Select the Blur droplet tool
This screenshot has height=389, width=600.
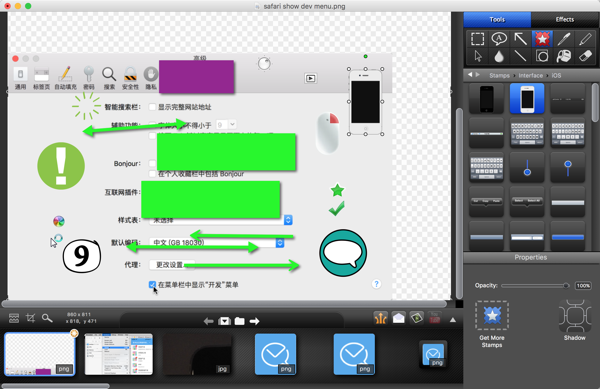click(499, 56)
